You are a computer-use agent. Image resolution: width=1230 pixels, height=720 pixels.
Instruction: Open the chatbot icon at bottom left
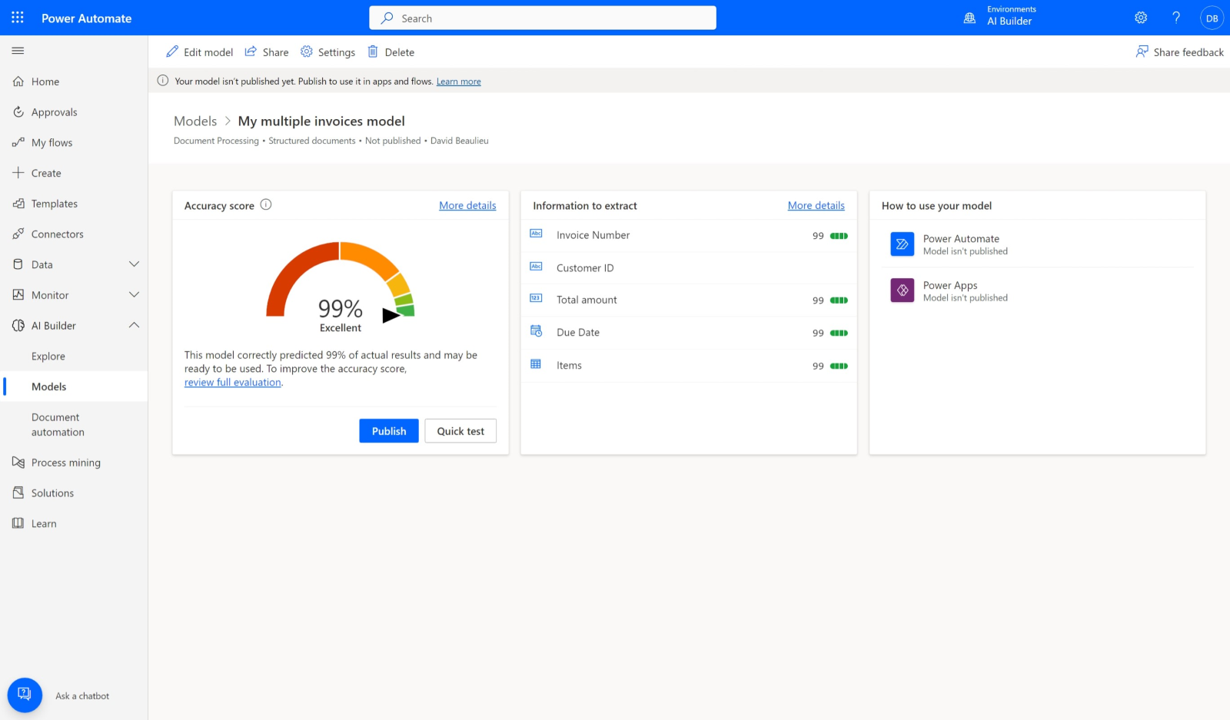(x=24, y=695)
